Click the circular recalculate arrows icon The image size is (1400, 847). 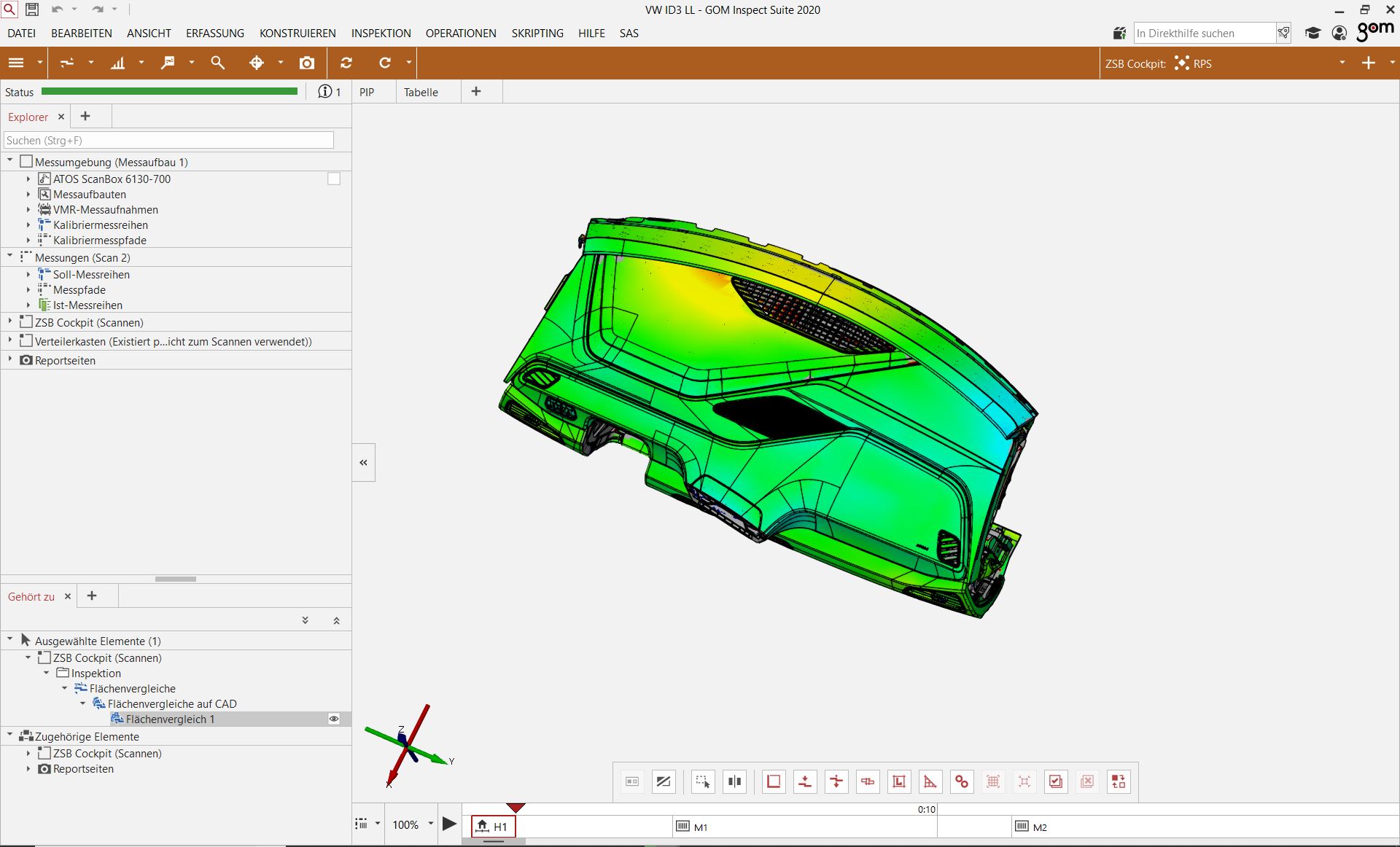[x=346, y=63]
